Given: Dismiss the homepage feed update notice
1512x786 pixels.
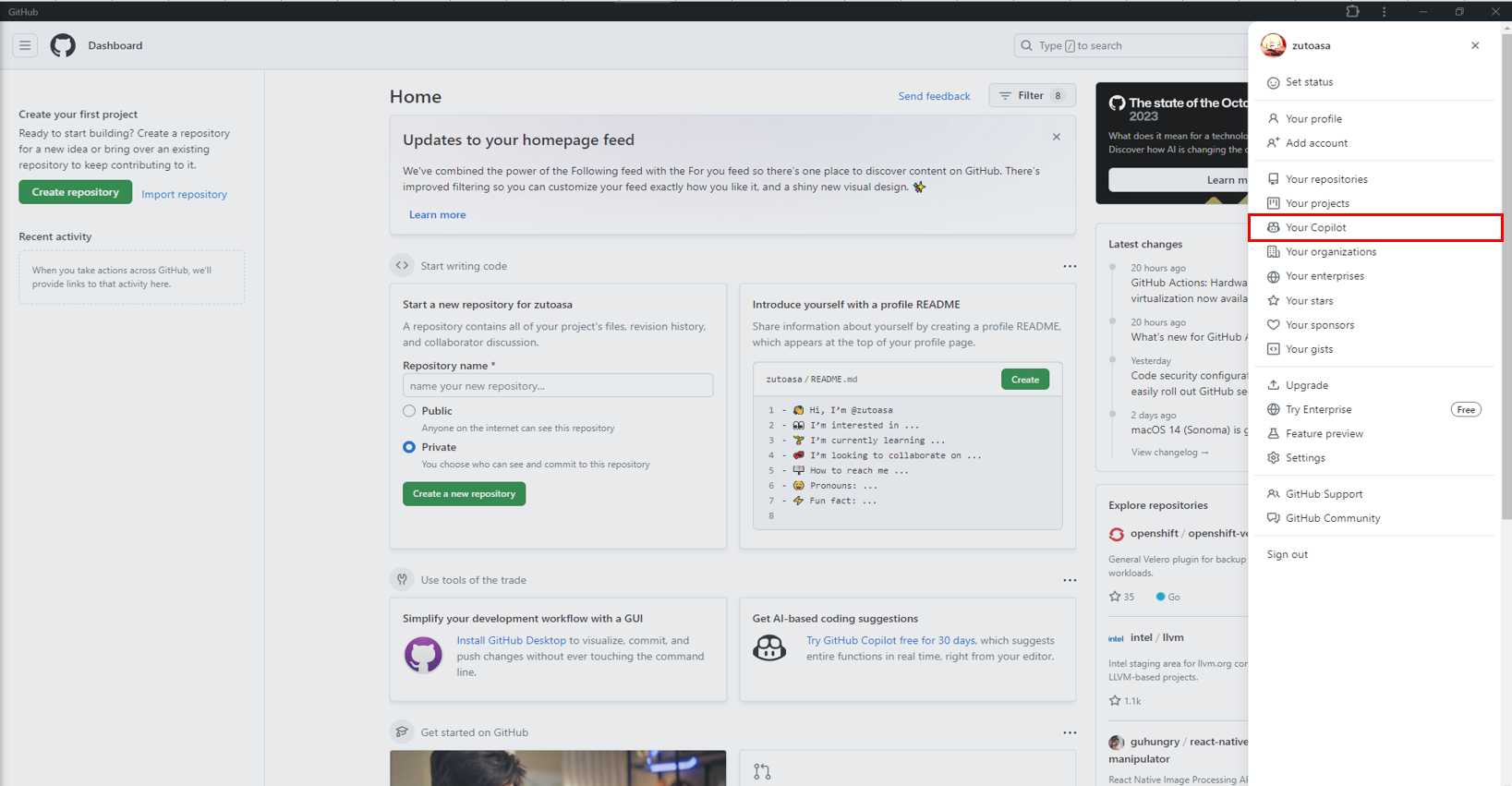Looking at the screenshot, I should pyautogui.click(x=1057, y=137).
